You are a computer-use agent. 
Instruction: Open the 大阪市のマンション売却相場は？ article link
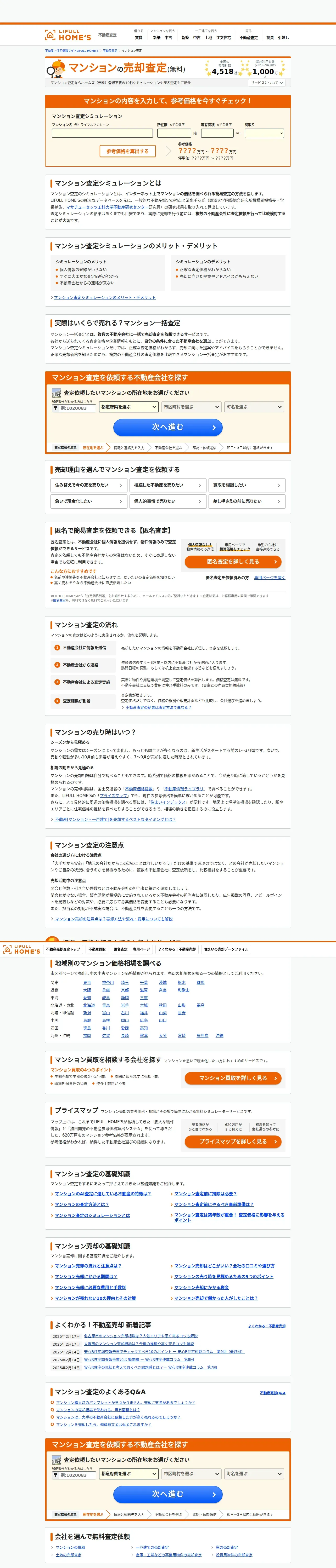139,1344
